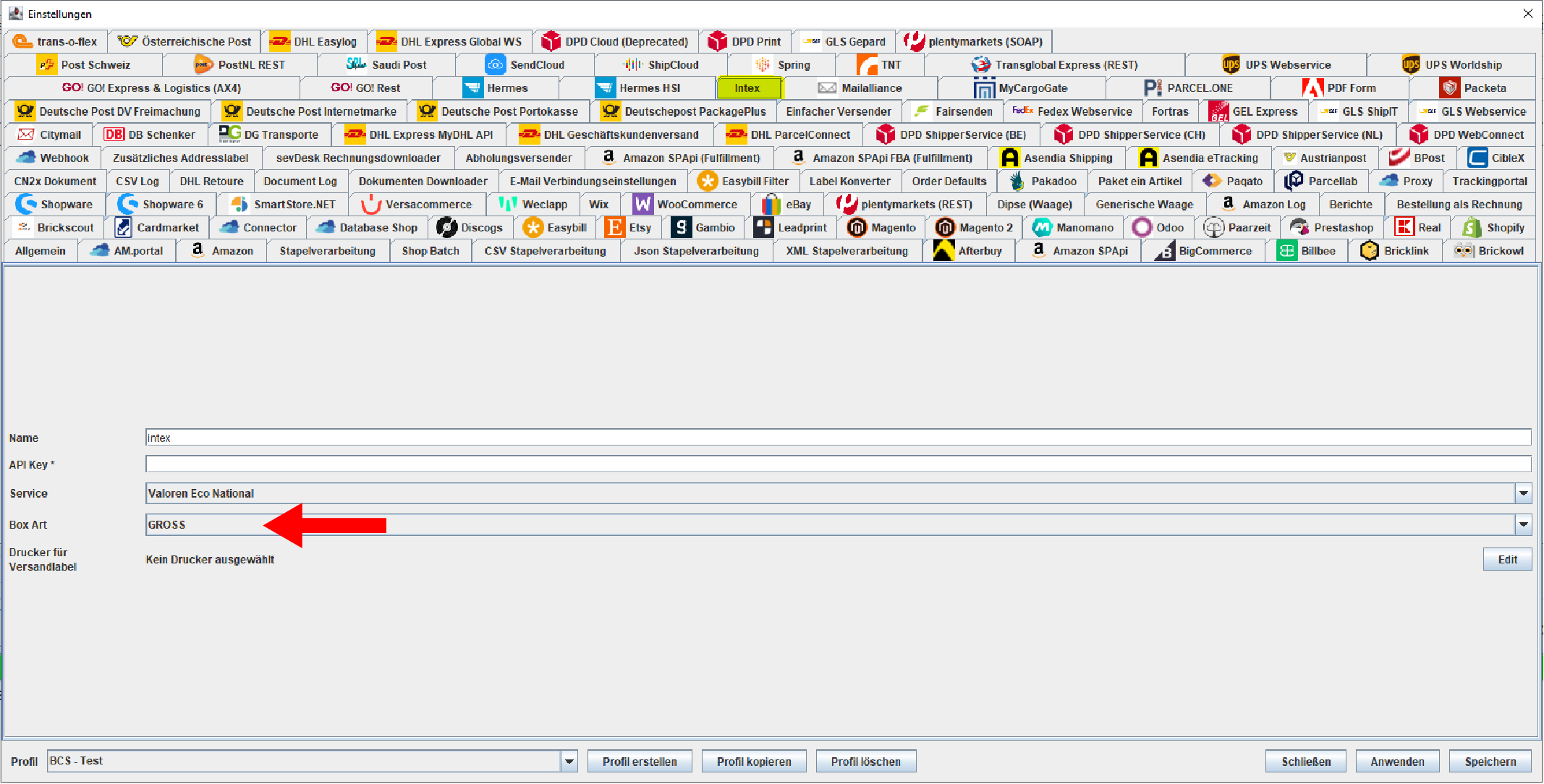Click the MyCargoGate icon
1544x784 pixels.
click(984, 88)
